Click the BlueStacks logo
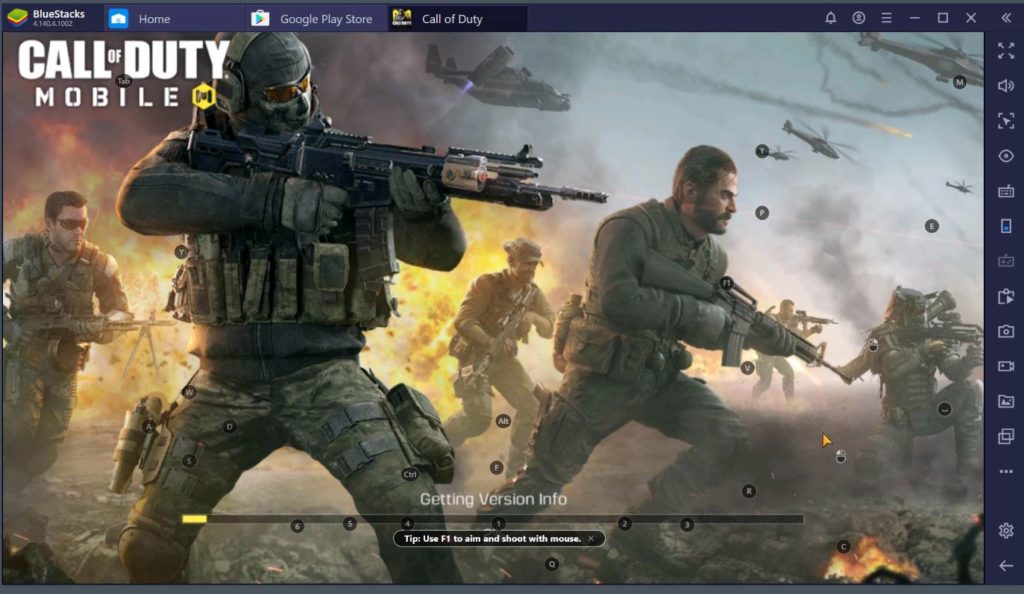Screen dimensions: 1024x594 17,18
